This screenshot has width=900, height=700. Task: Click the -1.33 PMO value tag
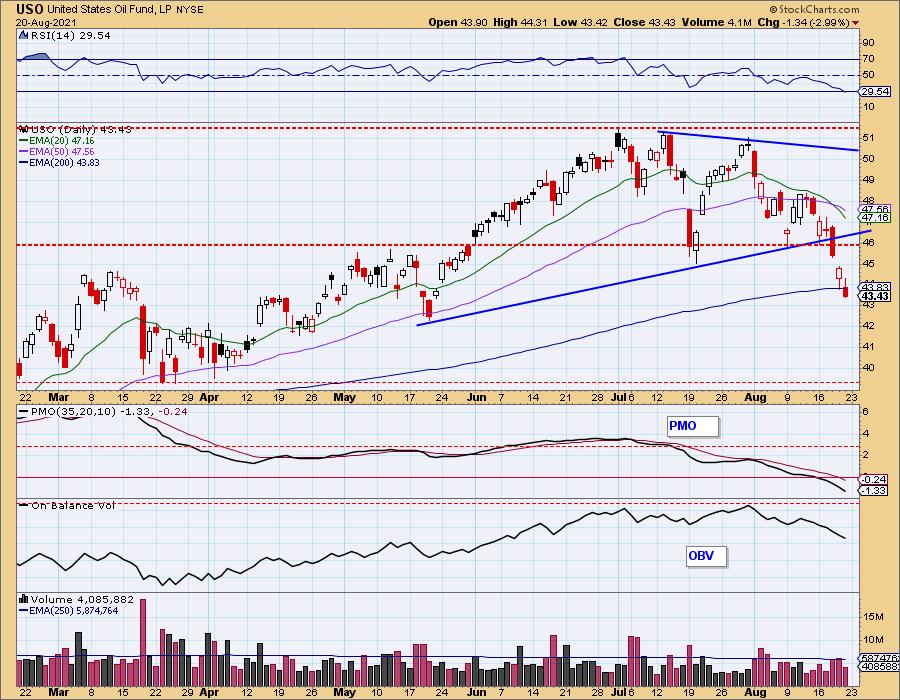coord(875,491)
